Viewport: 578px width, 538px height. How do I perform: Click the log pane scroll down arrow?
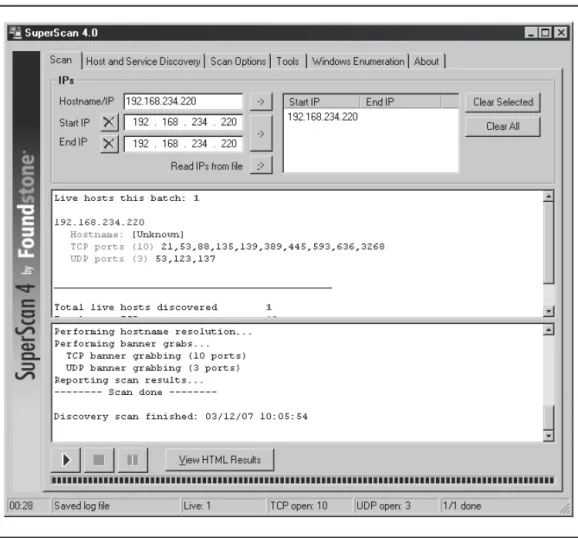tap(549, 436)
